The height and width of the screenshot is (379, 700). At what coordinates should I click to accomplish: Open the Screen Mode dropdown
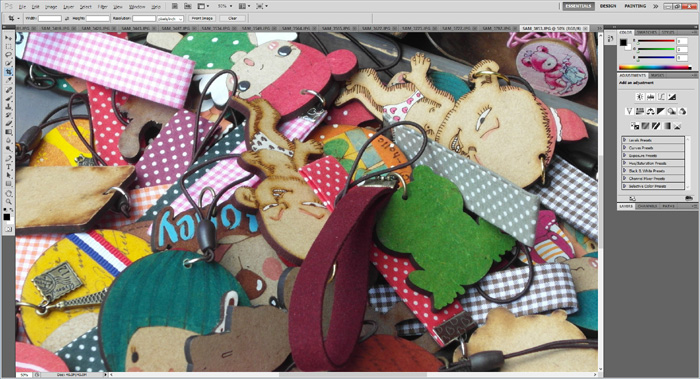[261, 6]
